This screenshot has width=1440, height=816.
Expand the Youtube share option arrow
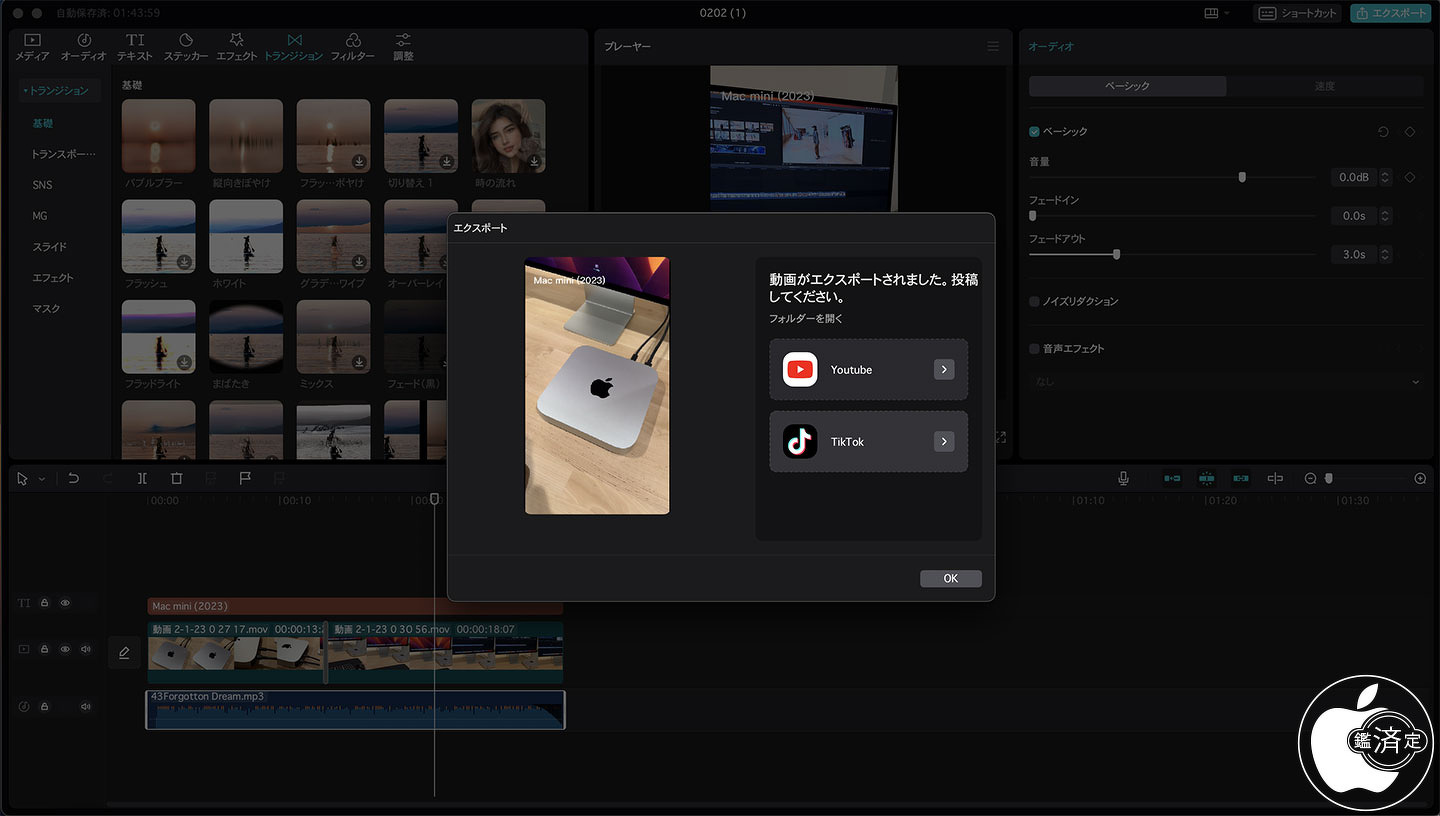pyautogui.click(x=944, y=370)
